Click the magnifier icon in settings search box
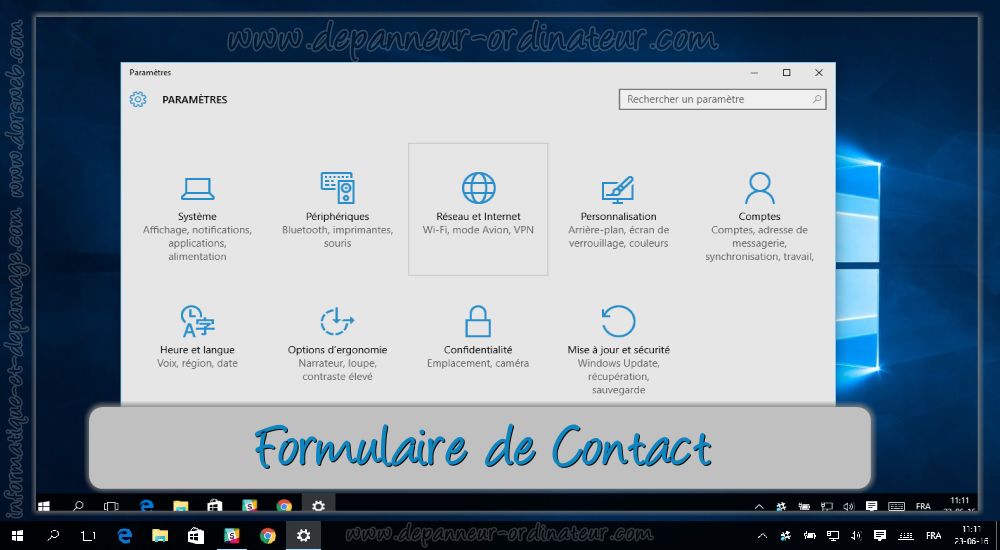 pyautogui.click(x=817, y=100)
